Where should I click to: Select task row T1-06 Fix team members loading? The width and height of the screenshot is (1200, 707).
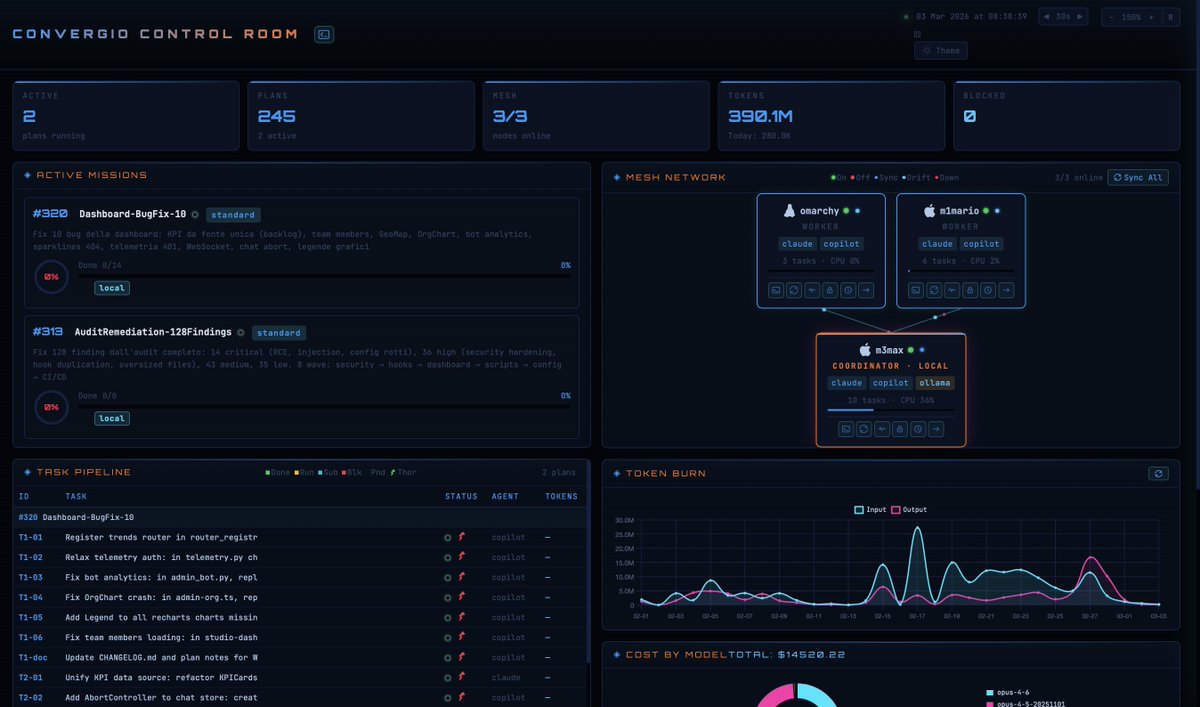click(x=300, y=637)
